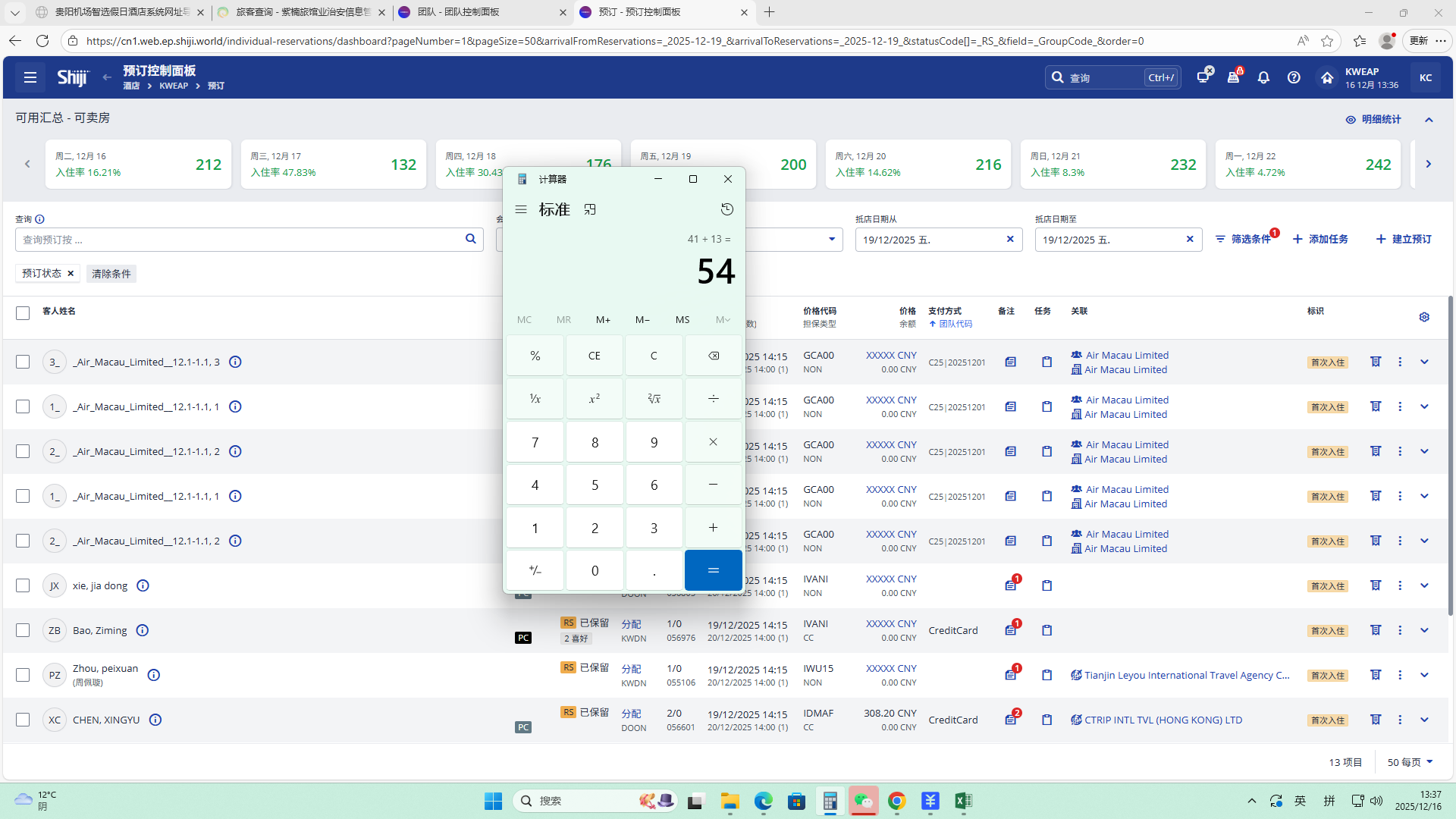This screenshot has height=819, width=1456.
Task: Open the help question mark icon
Action: [x=1294, y=77]
